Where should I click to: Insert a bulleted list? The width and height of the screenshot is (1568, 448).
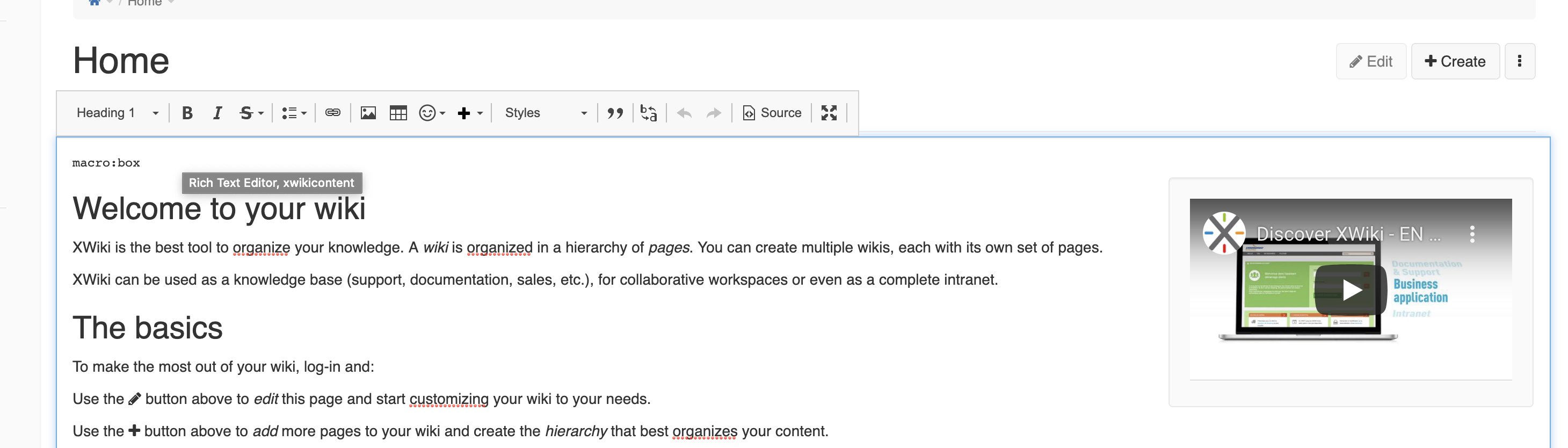point(289,113)
